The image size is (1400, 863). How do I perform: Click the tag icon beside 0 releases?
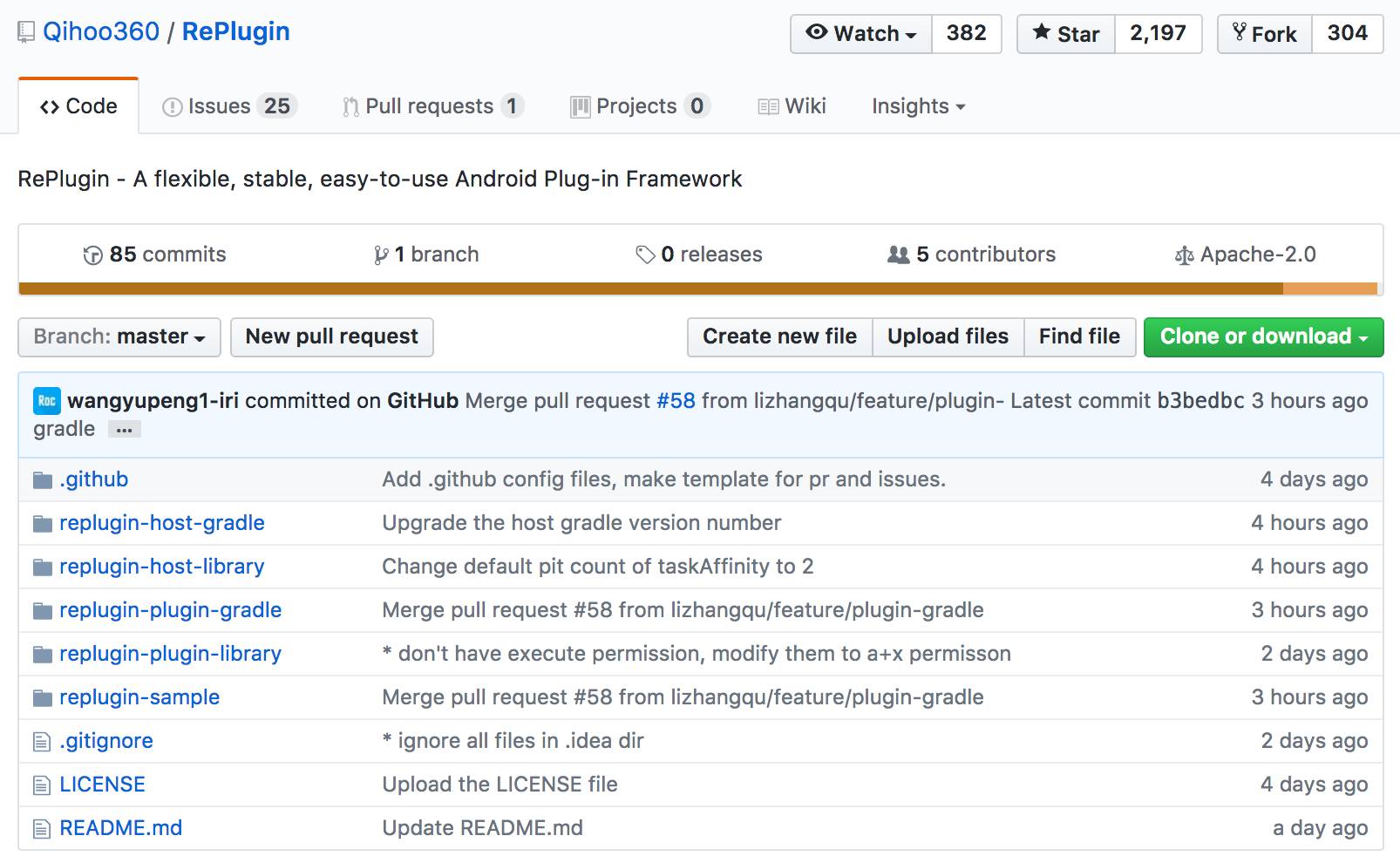tap(645, 255)
